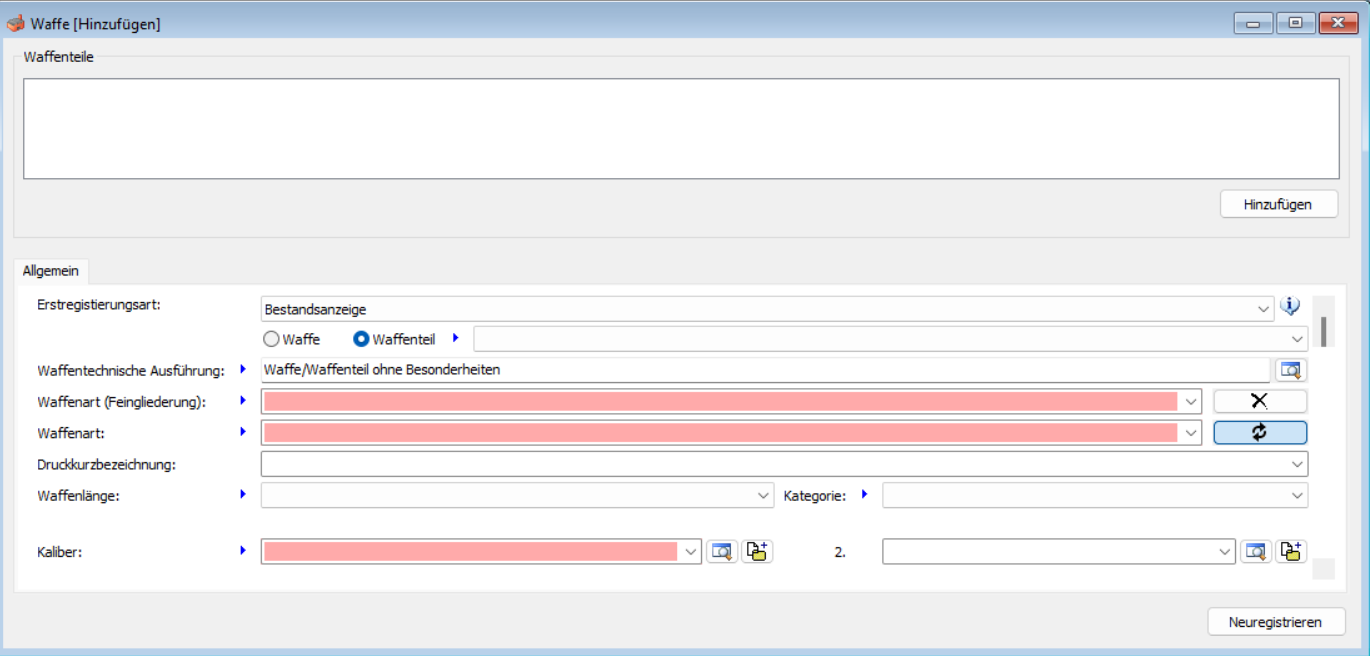The image size is (1370, 656).
Task: Click the refresh arrows button beside Waffenart
Action: pyautogui.click(x=1259, y=433)
